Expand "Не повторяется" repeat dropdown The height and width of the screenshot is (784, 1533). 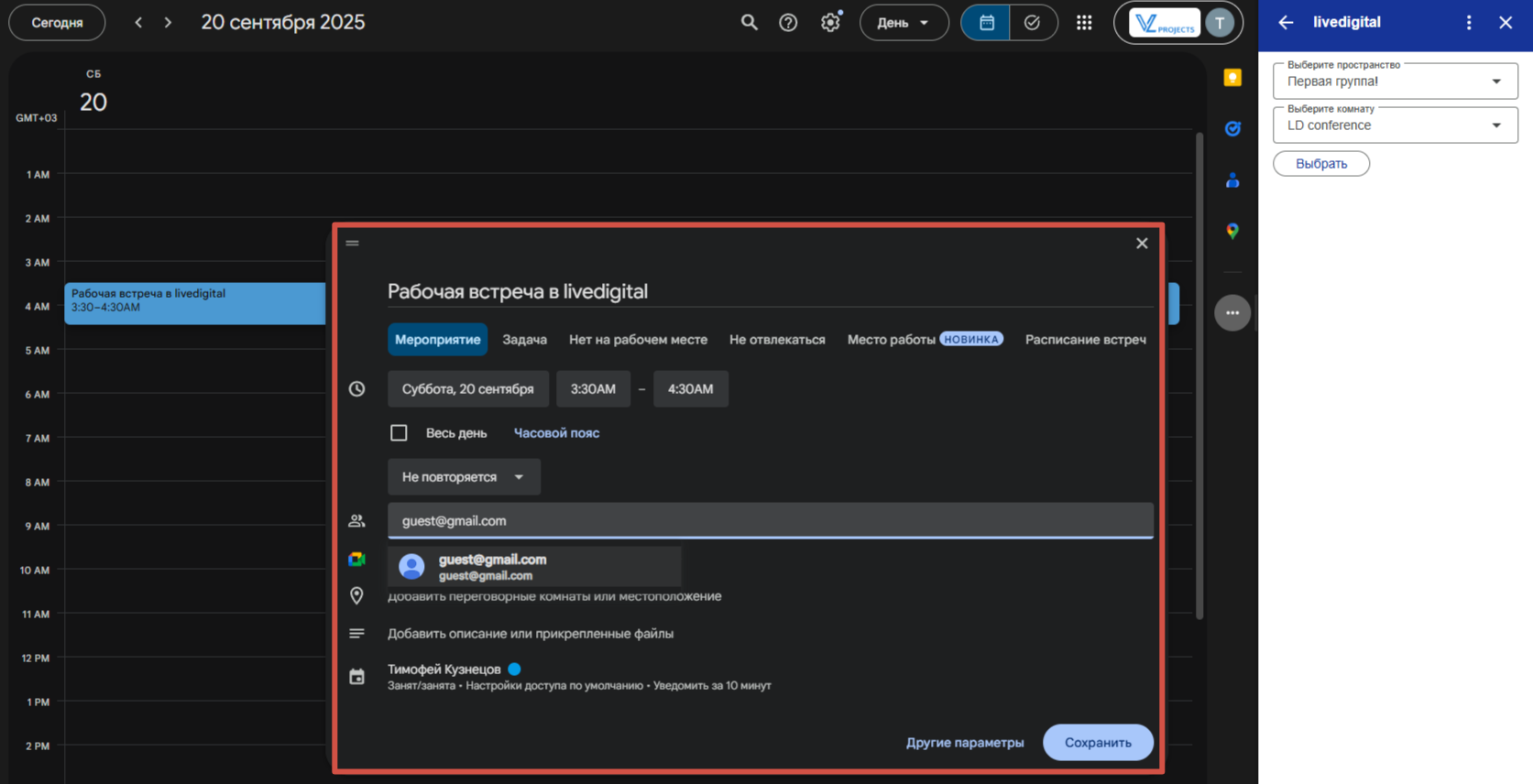[x=464, y=477]
